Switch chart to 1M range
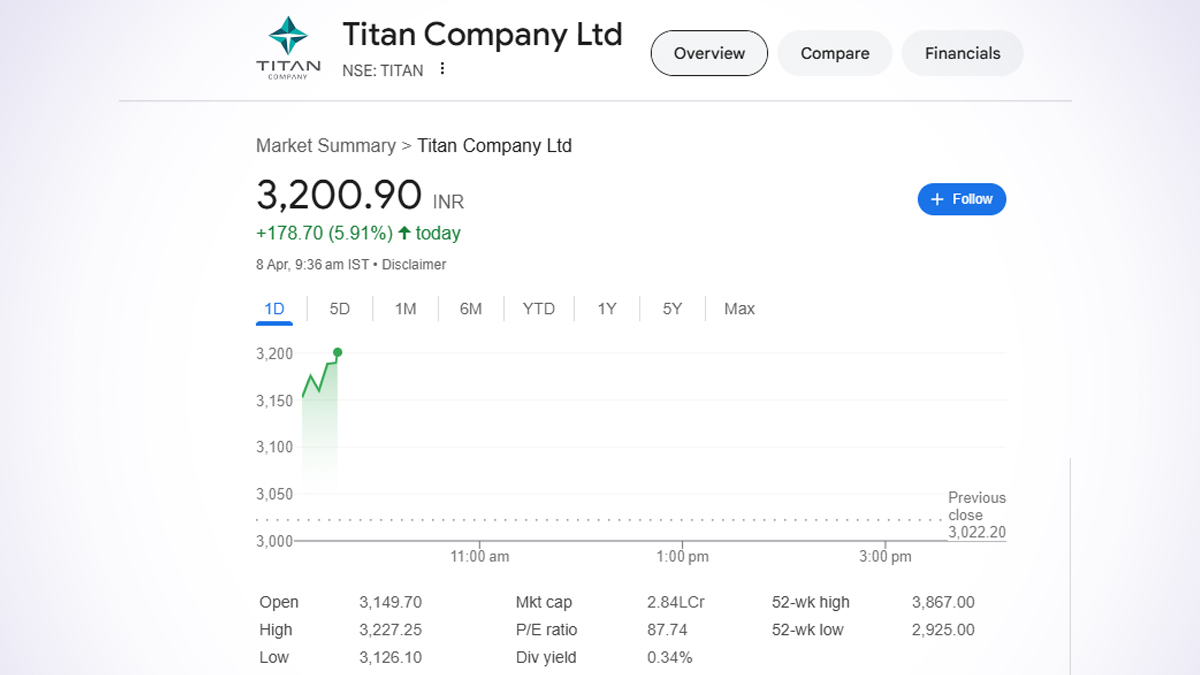The height and width of the screenshot is (675, 1200). click(405, 309)
